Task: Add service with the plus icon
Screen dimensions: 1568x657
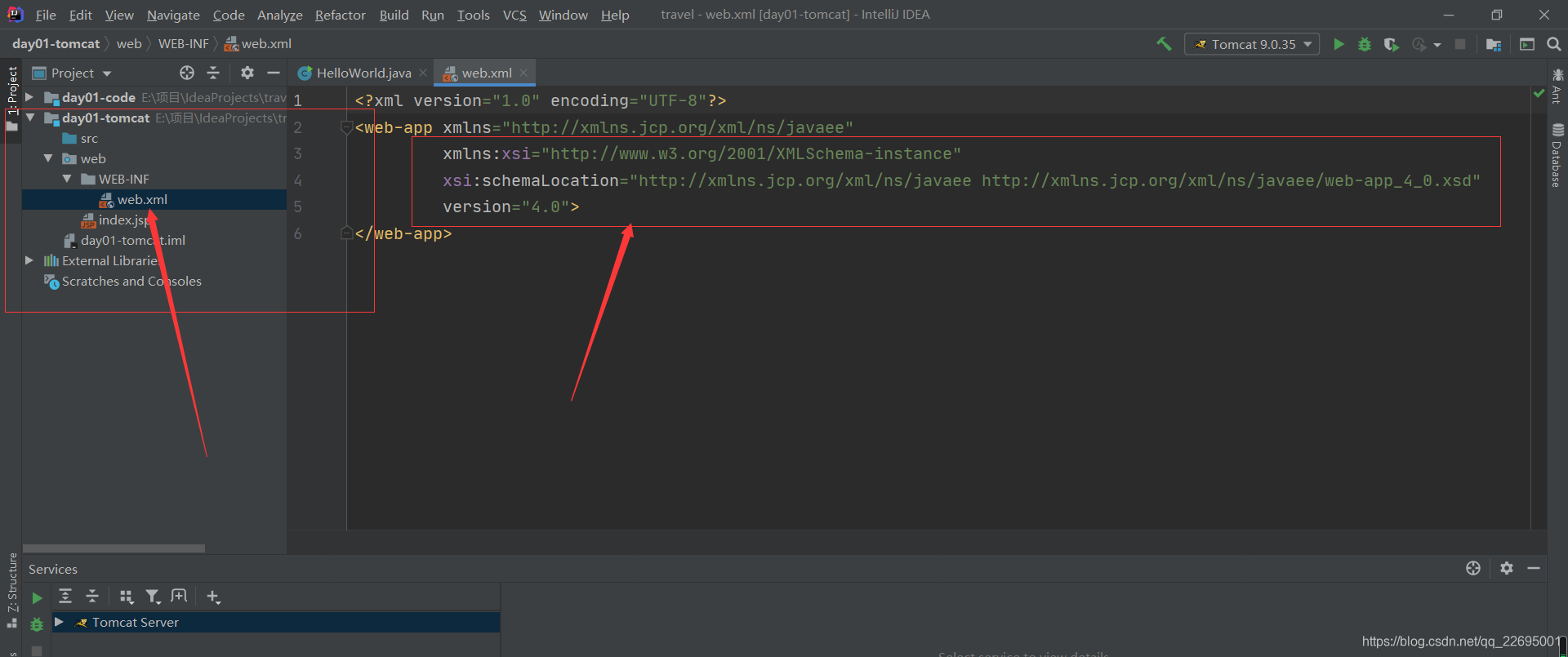Action: tap(213, 597)
